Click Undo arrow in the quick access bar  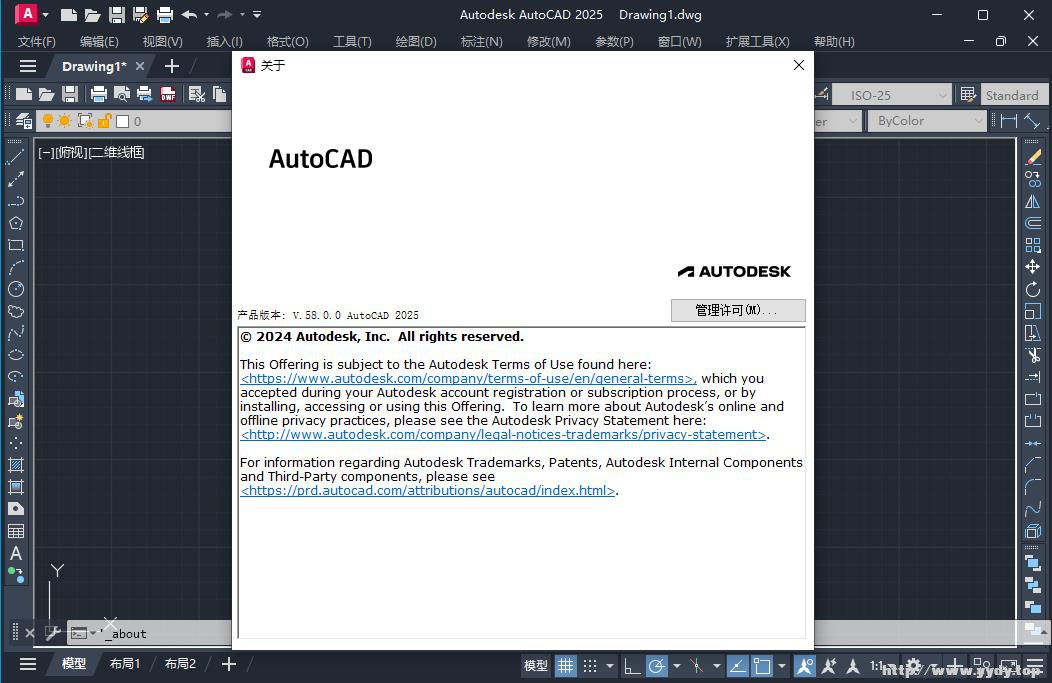[x=189, y=15]
